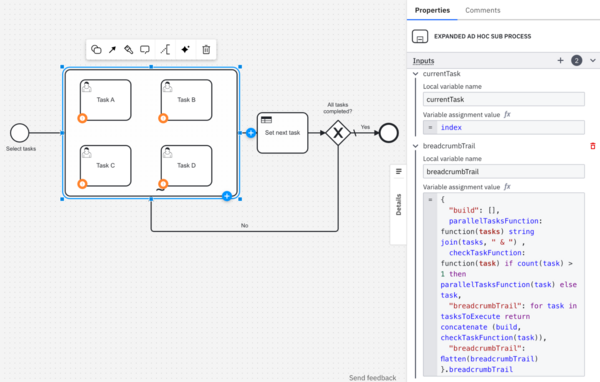The height and width of the screenshot is (382, 600).
Task: Collapse the currentTask input entry
Action: click(416, 74)
